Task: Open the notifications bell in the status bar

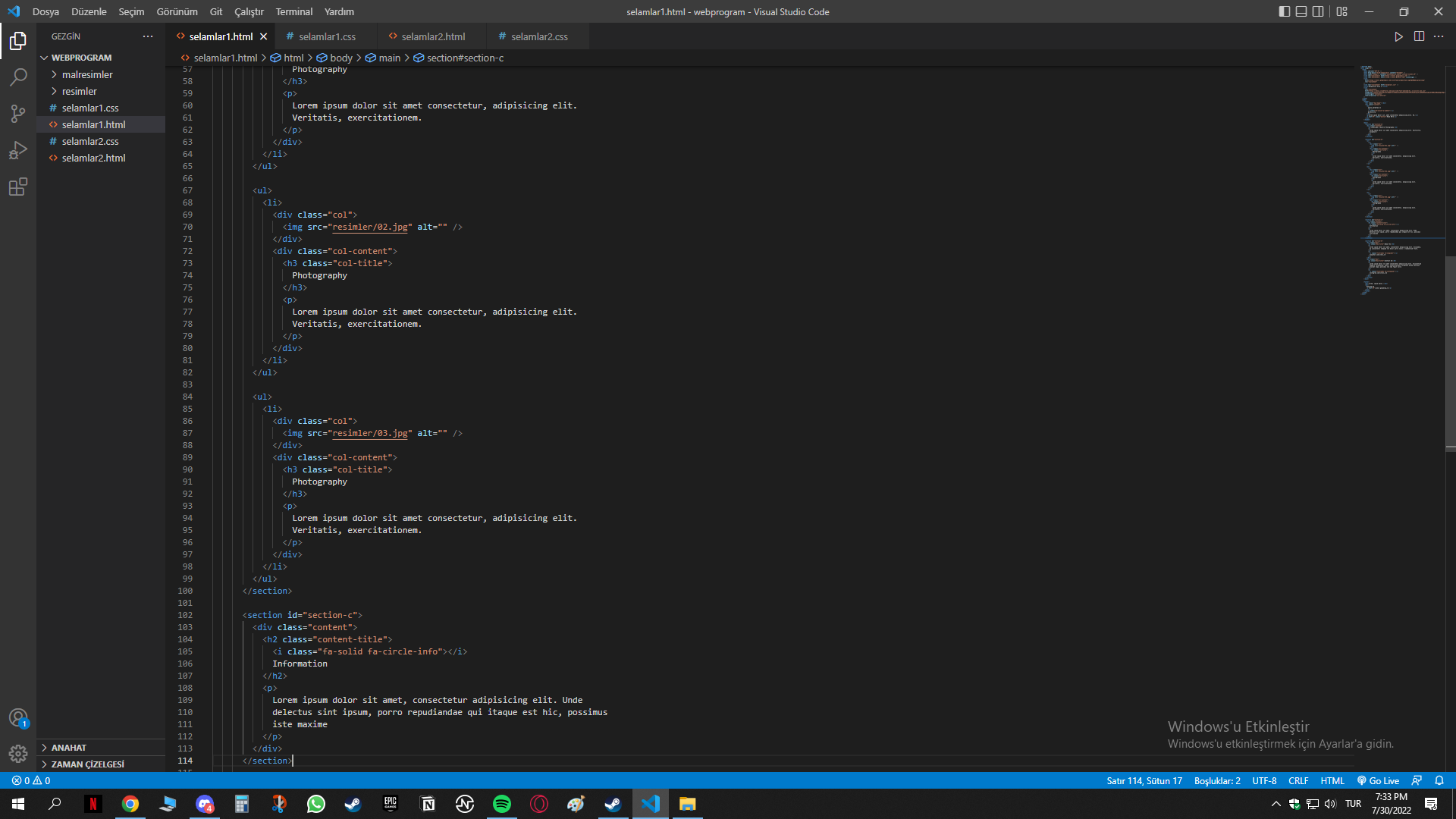Action: click(x=1439, y=780)
